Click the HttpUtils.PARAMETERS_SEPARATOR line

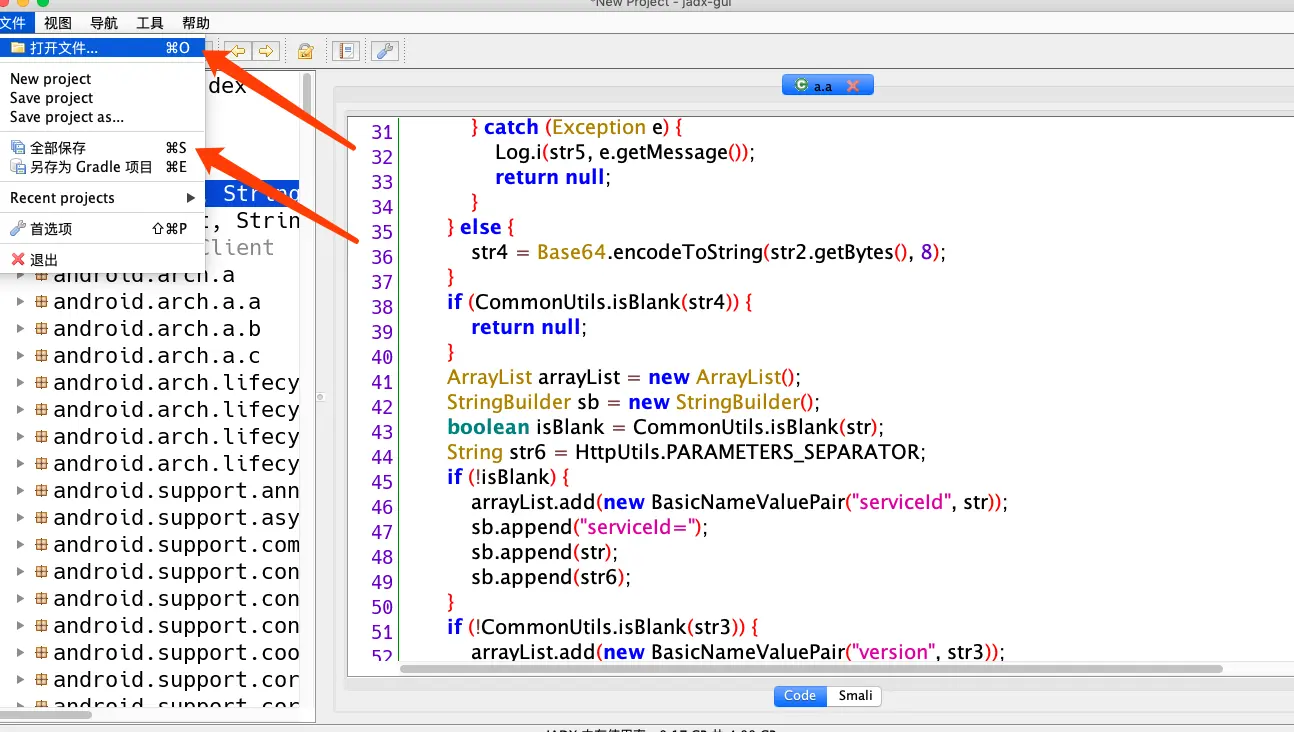click(686, 452)
